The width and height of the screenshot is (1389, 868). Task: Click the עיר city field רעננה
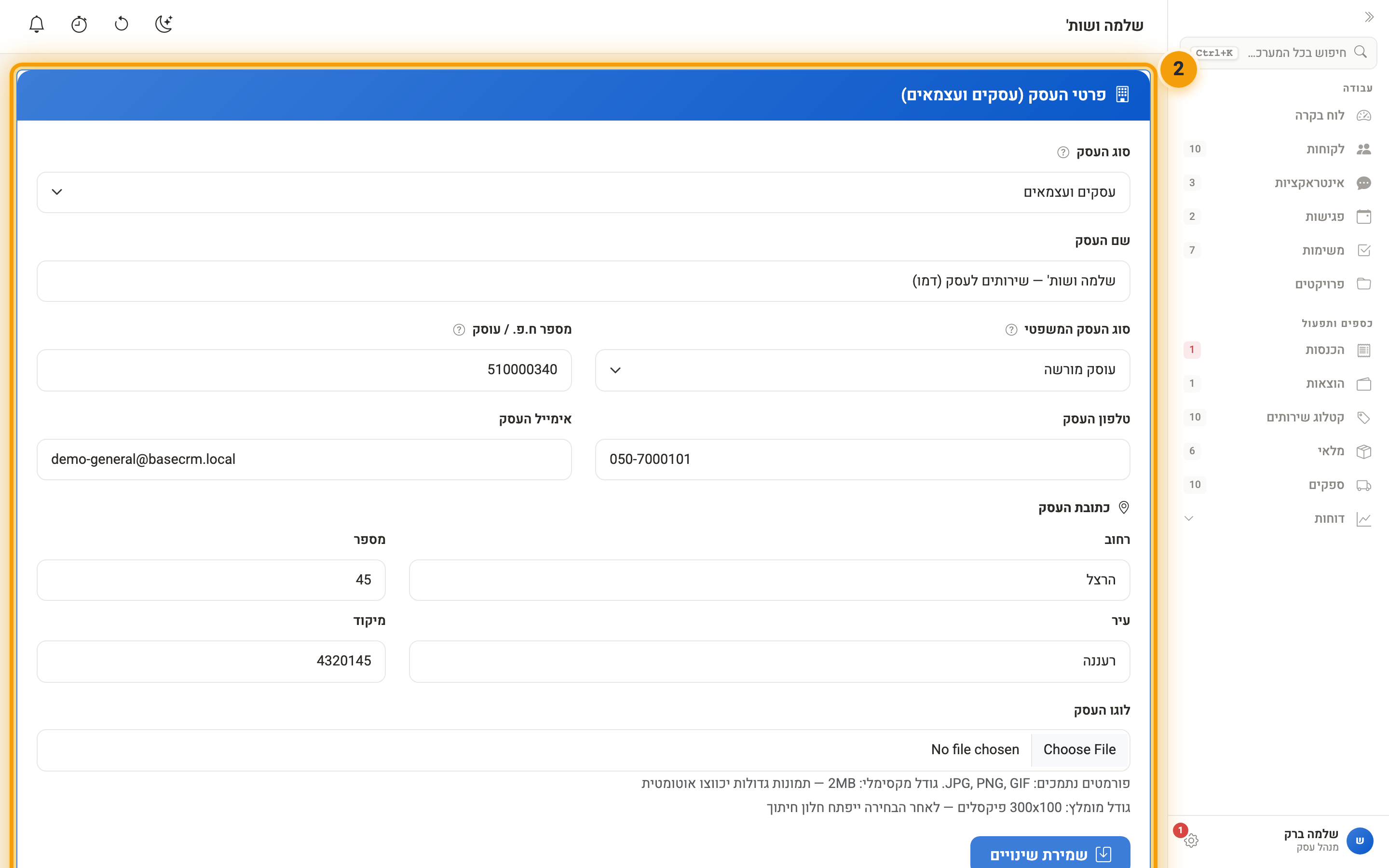(x=769, y=661)
